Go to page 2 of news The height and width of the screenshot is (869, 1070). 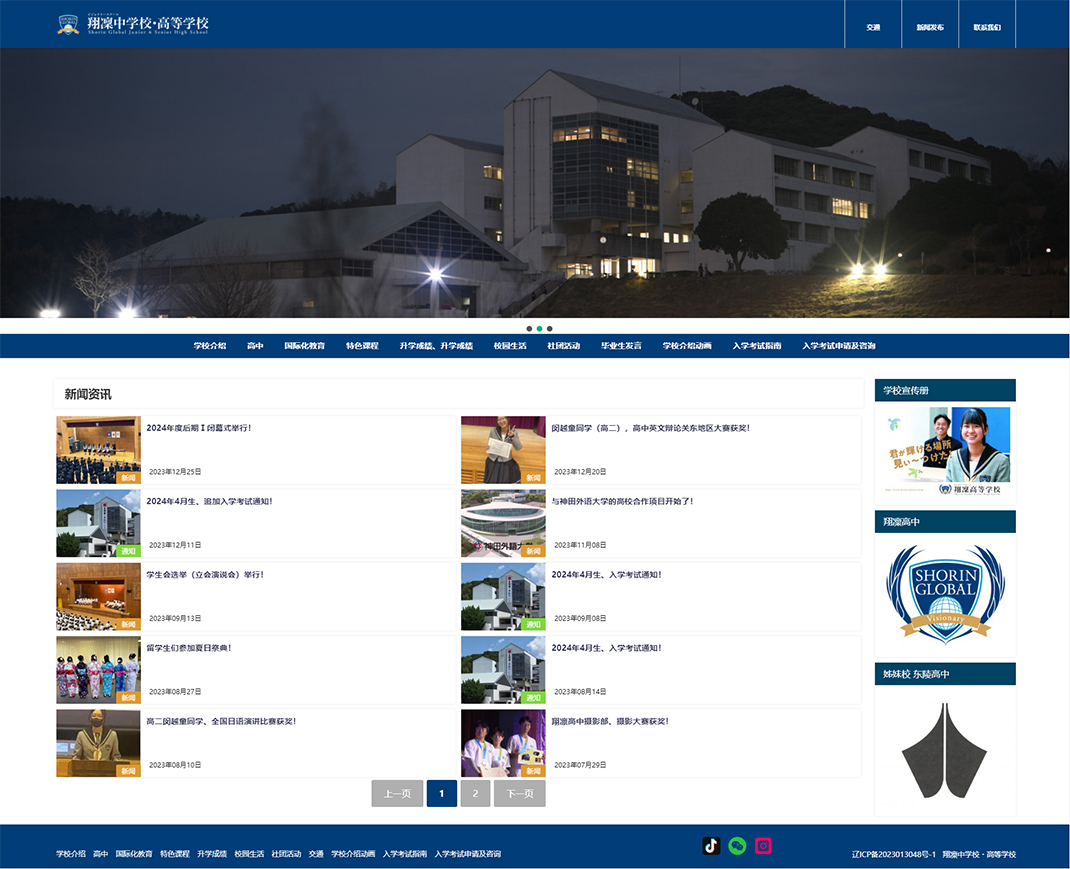click(x=475, y=794)
